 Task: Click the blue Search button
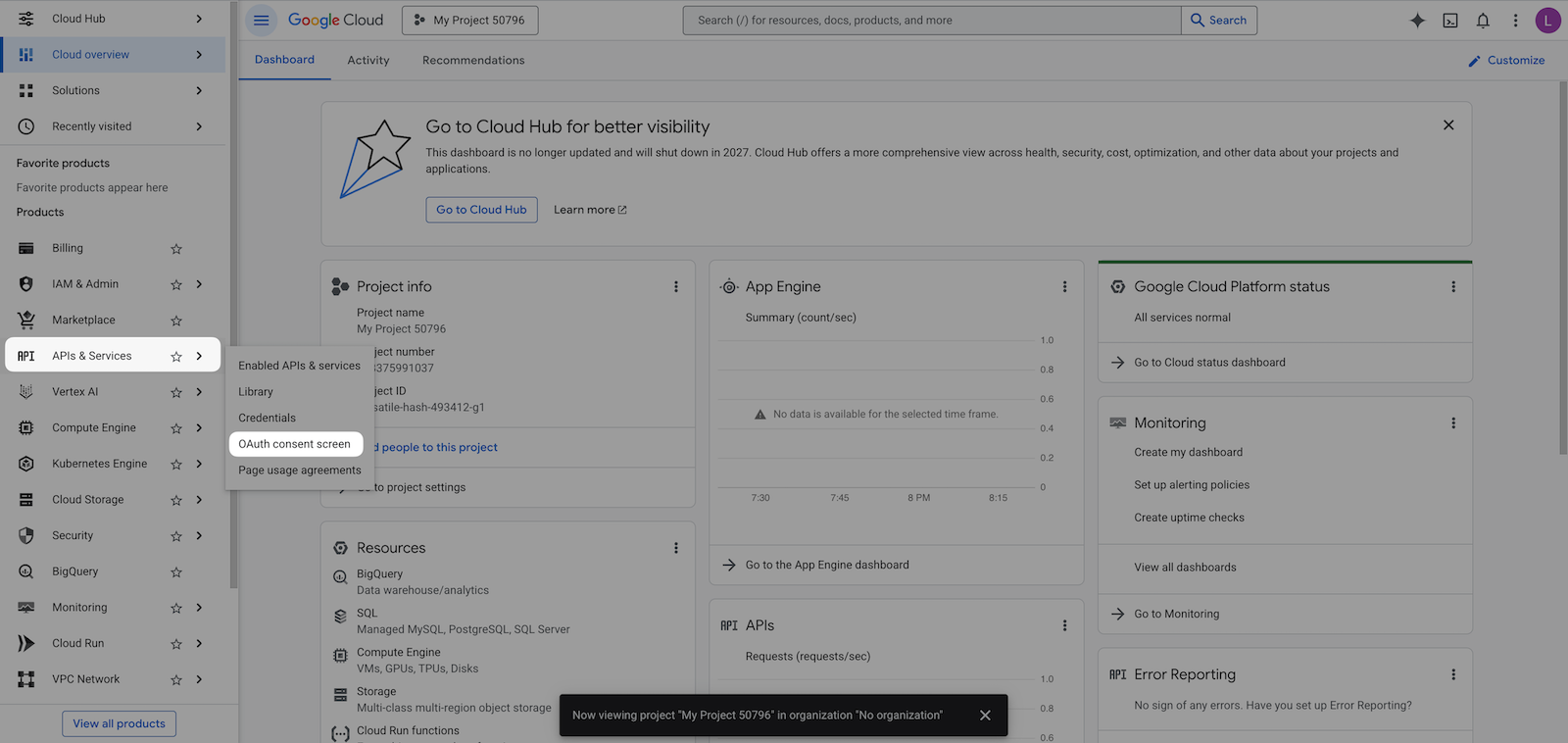coord(1219,20)
